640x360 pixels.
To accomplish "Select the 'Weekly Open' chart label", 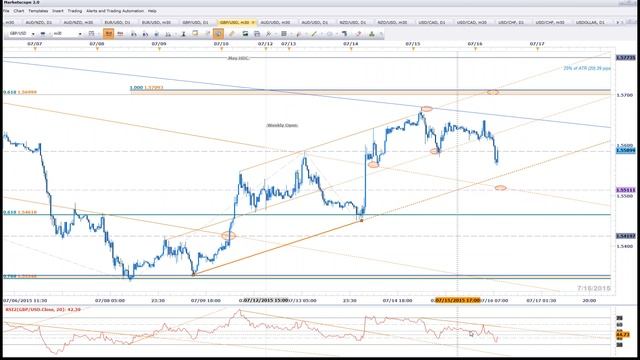I will pyautogui.click(x=282, y=125).
